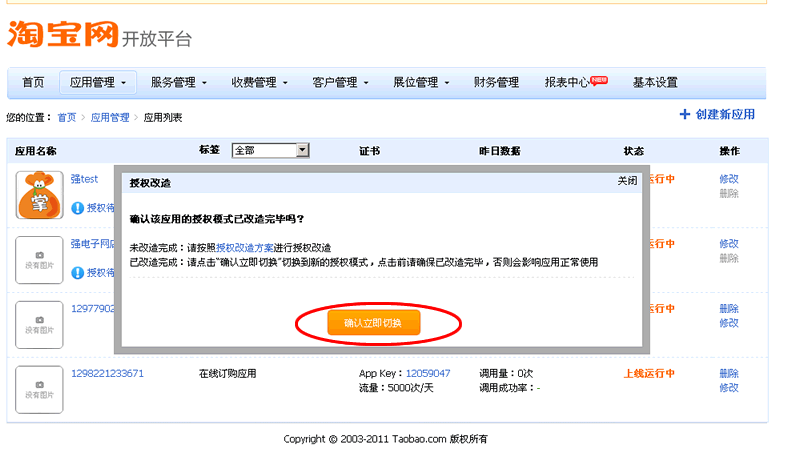Click the no-image thumbnail for 强电子网店

pyautogui.click(x=39, y=260)
